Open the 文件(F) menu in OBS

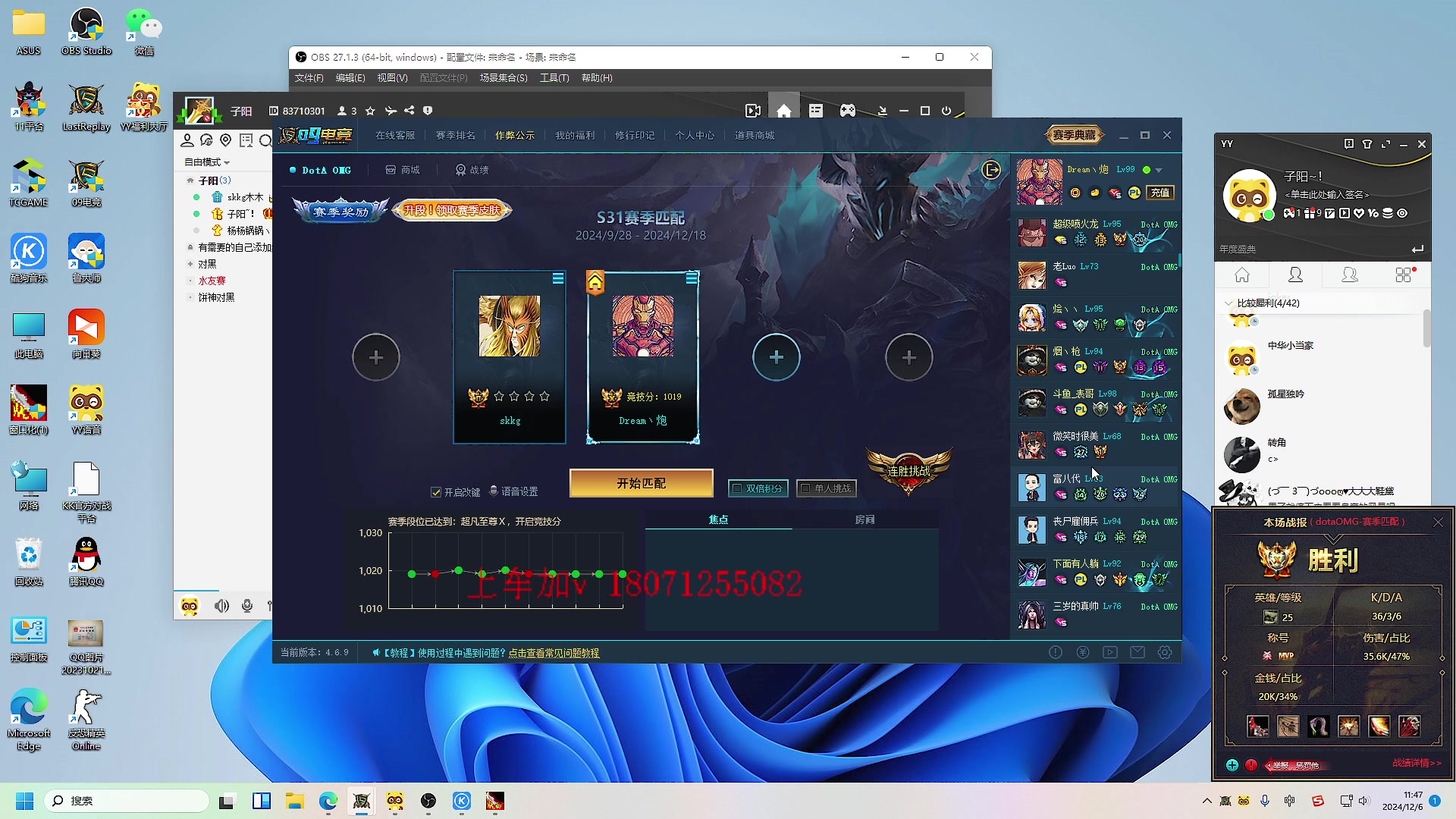click(x=309, y=78)
